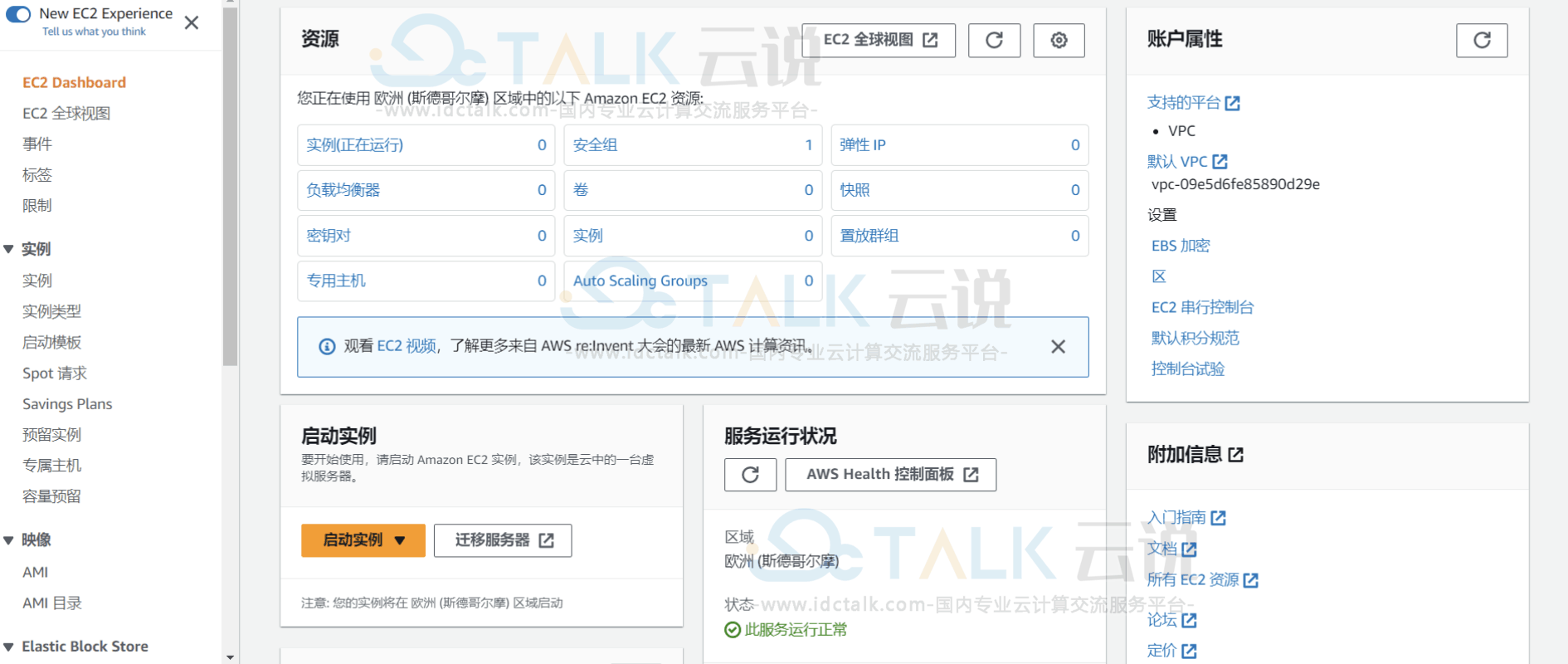Viewport: 1568px width, 664px height.
Task: Open the 安全组 resource tile
Action: 693,145
